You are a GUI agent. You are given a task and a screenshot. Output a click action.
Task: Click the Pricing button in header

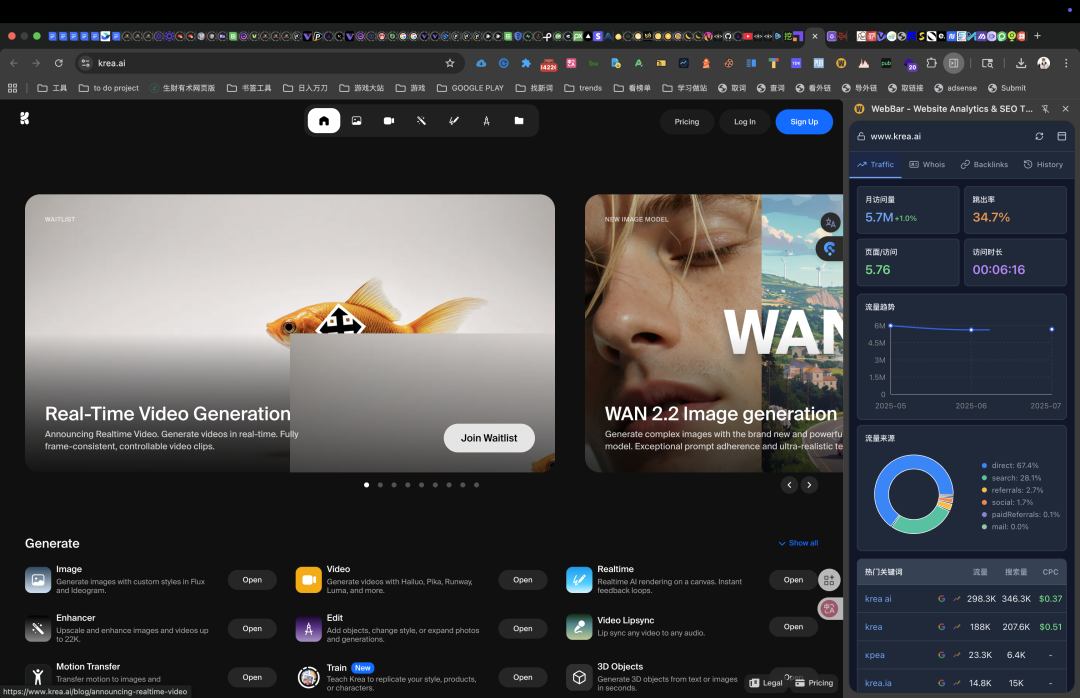coord(687,122)
